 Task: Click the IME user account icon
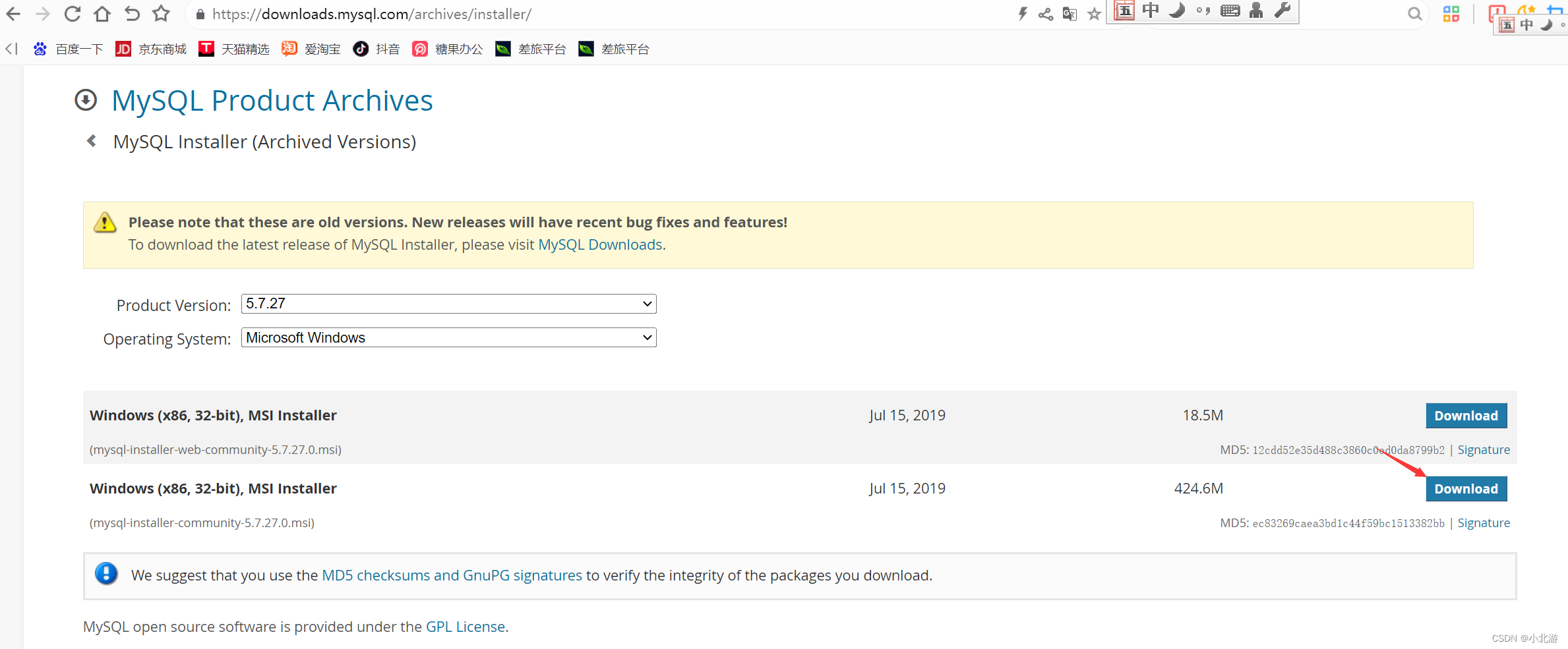coord(1256,11)
